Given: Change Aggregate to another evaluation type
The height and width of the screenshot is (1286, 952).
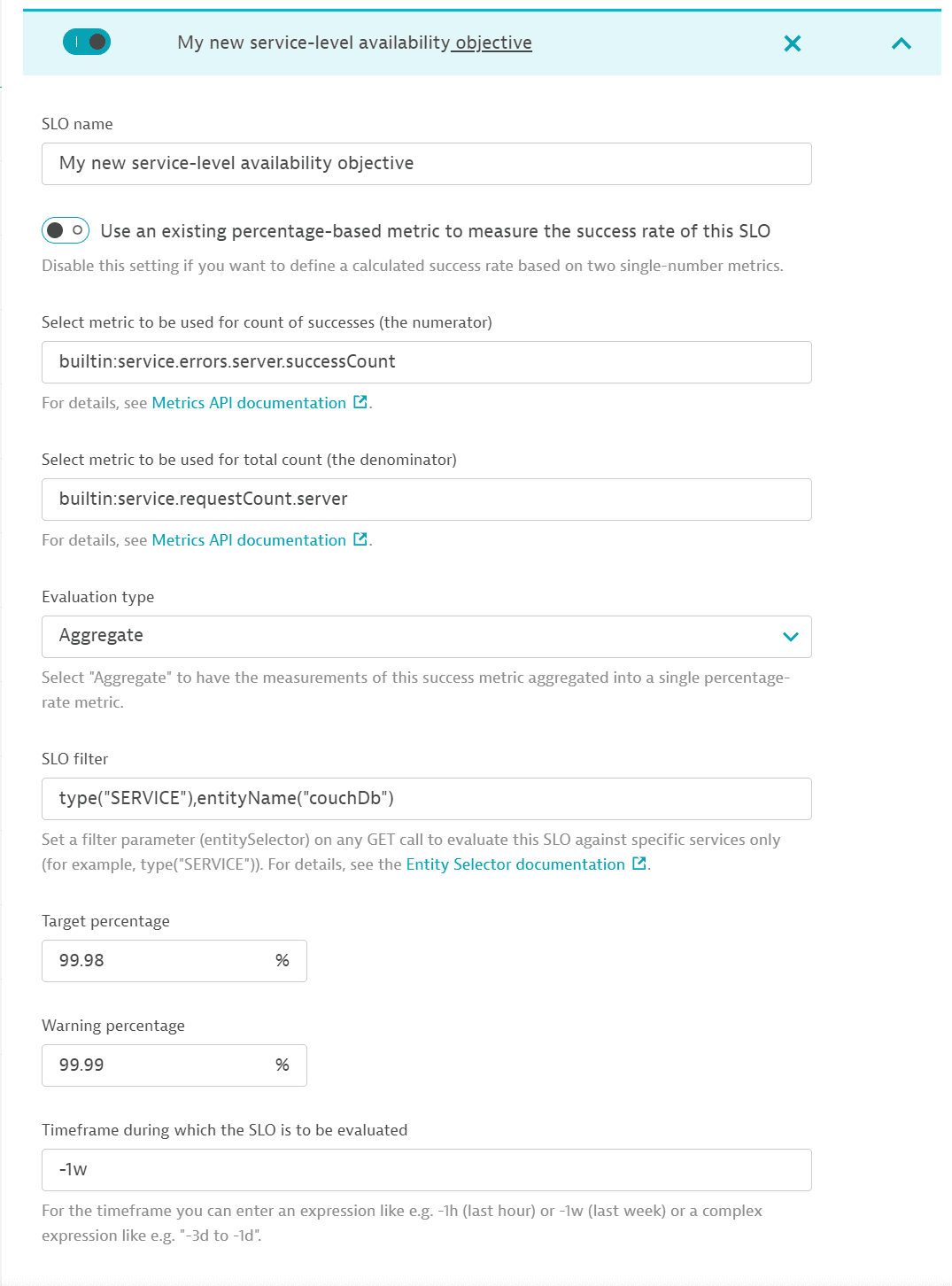Looking at the screenshot, I should [426, 636].
